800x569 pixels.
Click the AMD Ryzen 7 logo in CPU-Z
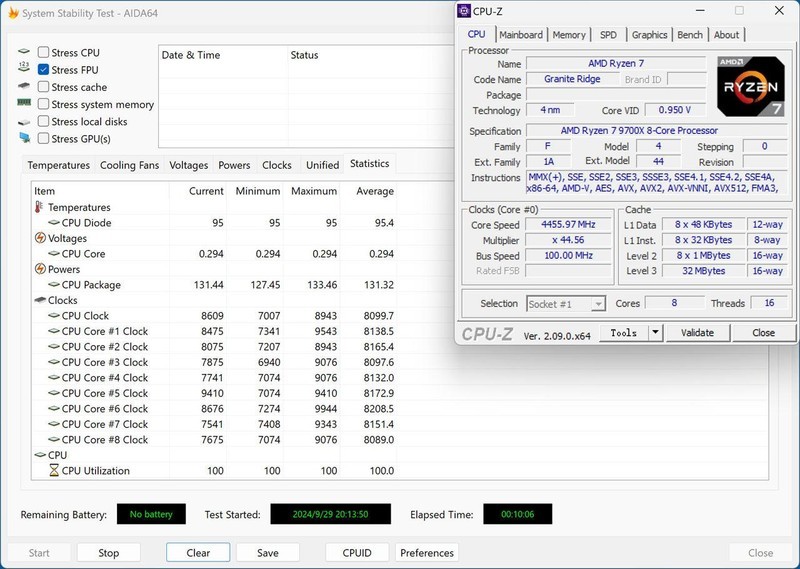coord(750,86)
